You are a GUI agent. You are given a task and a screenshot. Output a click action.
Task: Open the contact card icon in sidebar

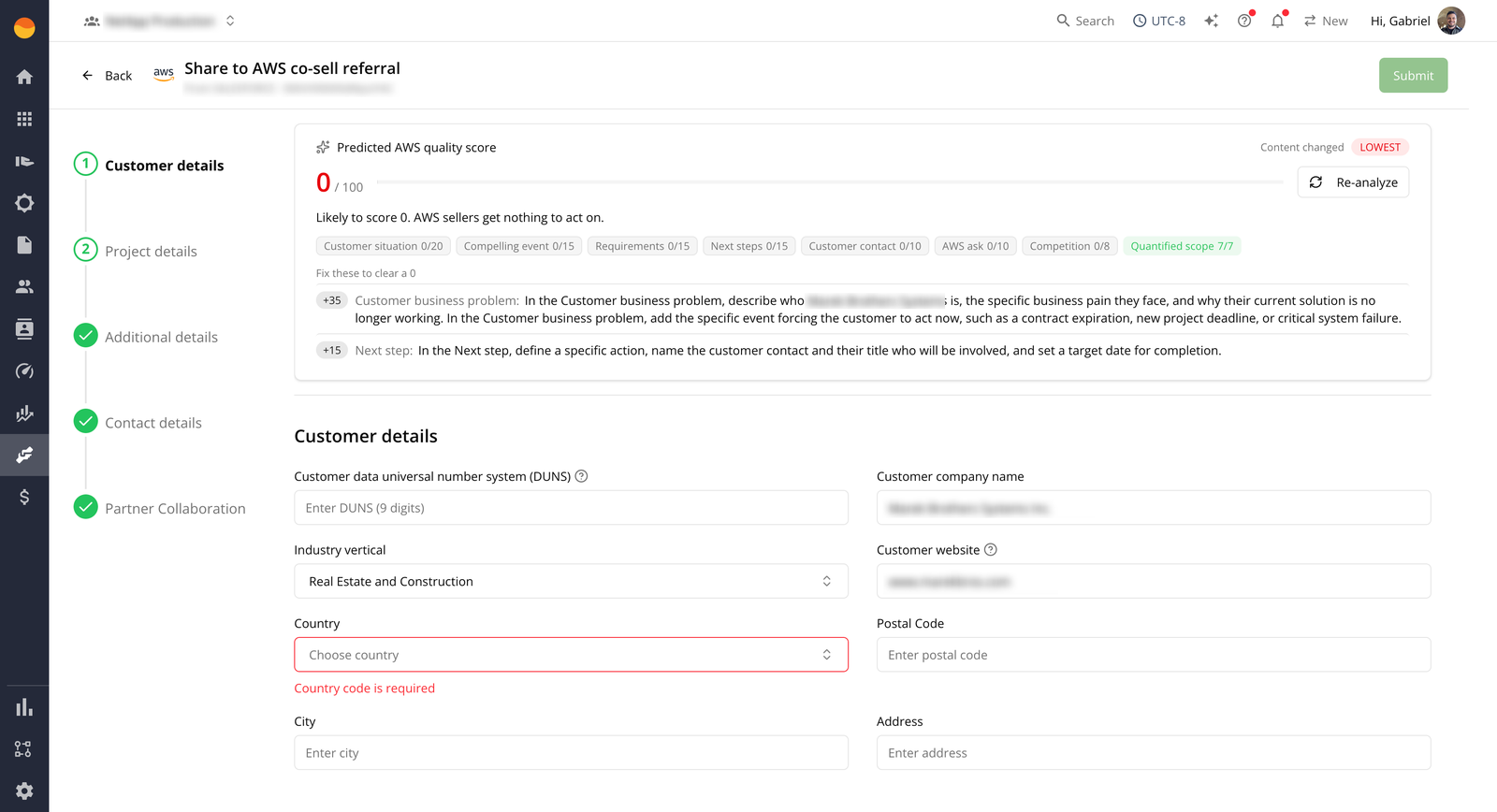(x=24, y=329)
